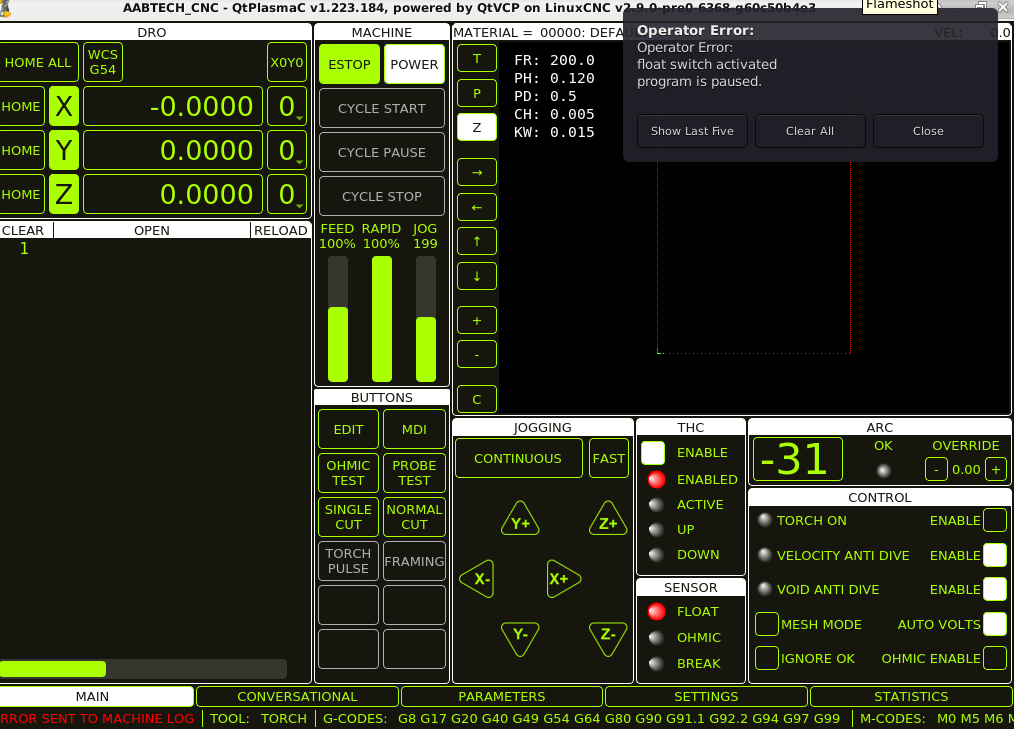
Task: Jog X- axis arrow
Action: [477, 579]
